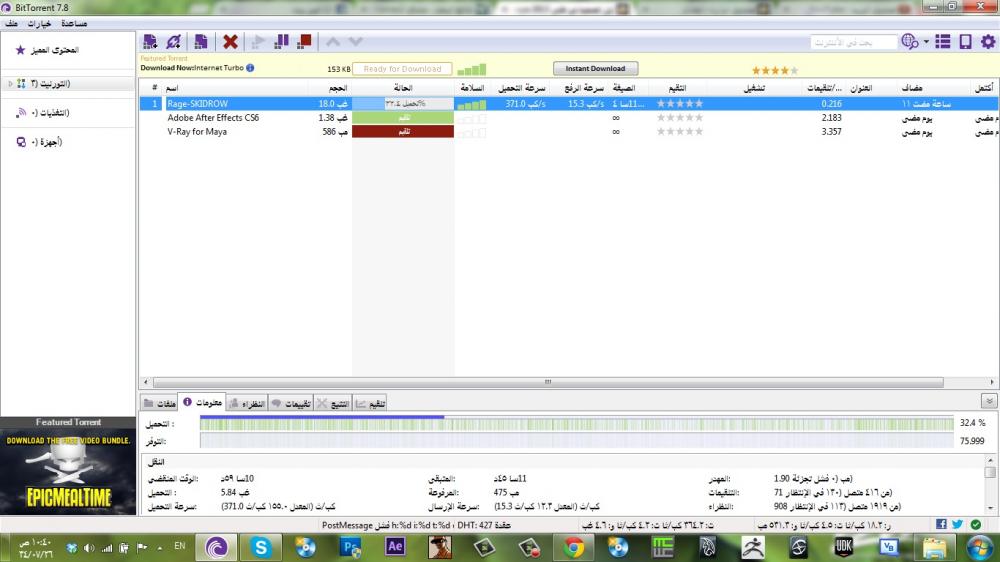Open After Effects from the taskbar
The width and height of the screenshot is (1000, 562).
(395, 547)
